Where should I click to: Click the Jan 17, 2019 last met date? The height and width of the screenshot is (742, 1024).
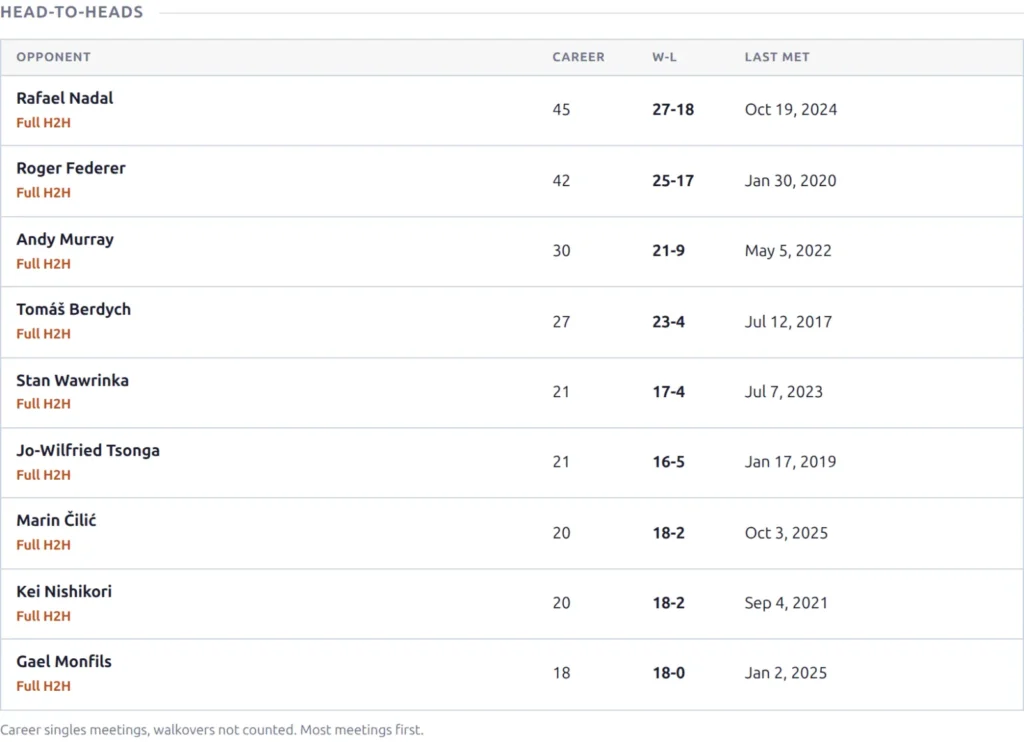pos(790,462)
